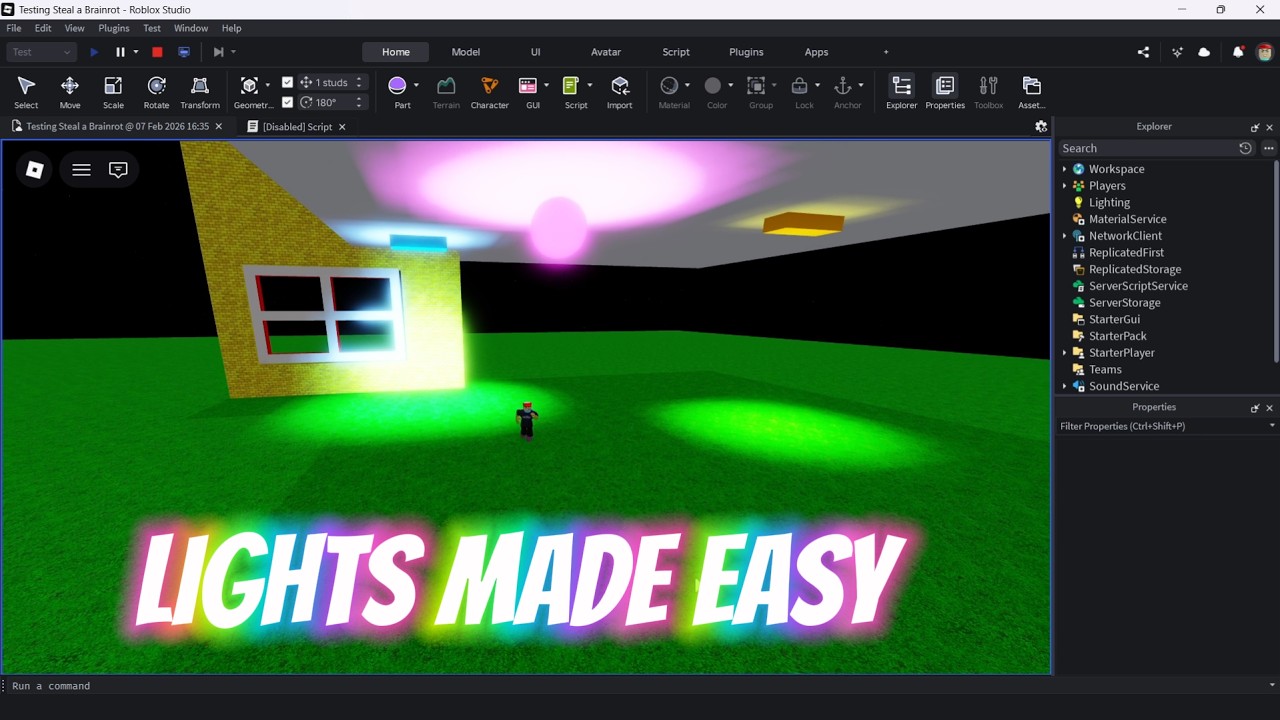Close the Testing Steal a Brainrot tab

click(219, 127)
